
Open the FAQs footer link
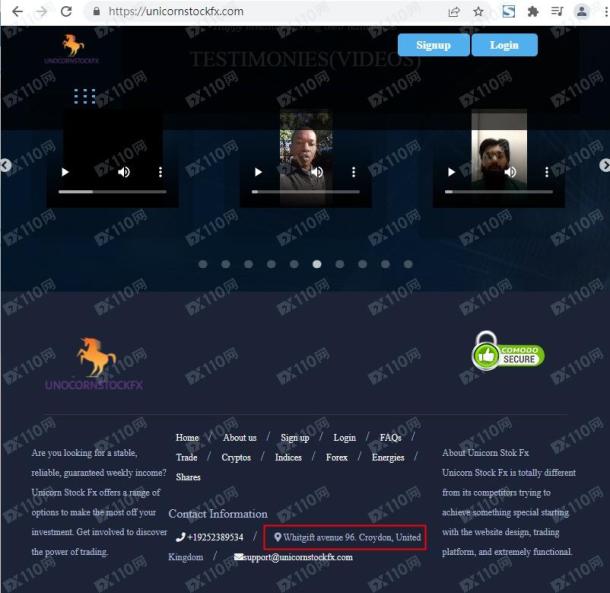pyautogui.click(x=391, y=438)
